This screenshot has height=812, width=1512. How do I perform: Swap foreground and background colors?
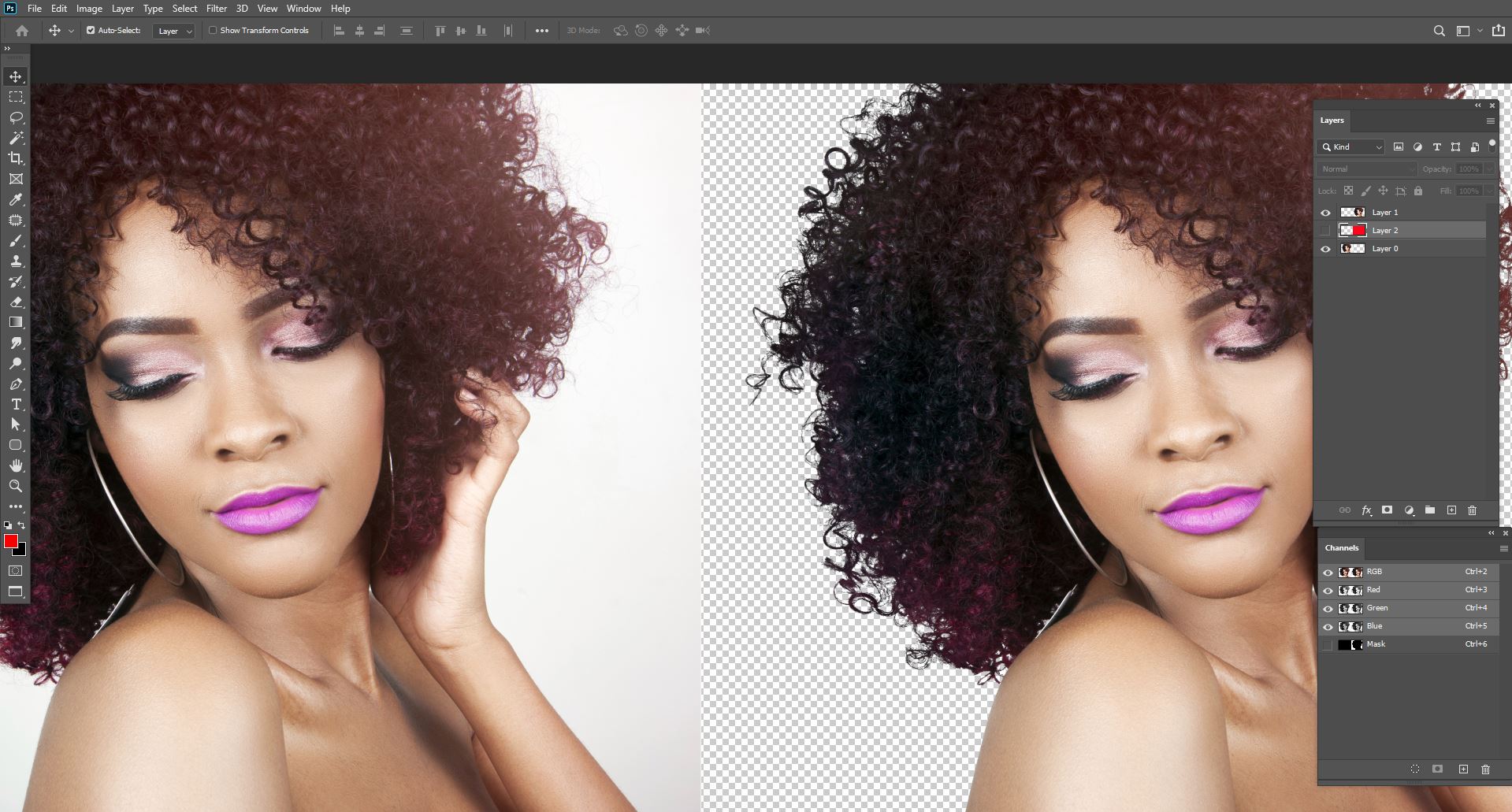[21, 525]
